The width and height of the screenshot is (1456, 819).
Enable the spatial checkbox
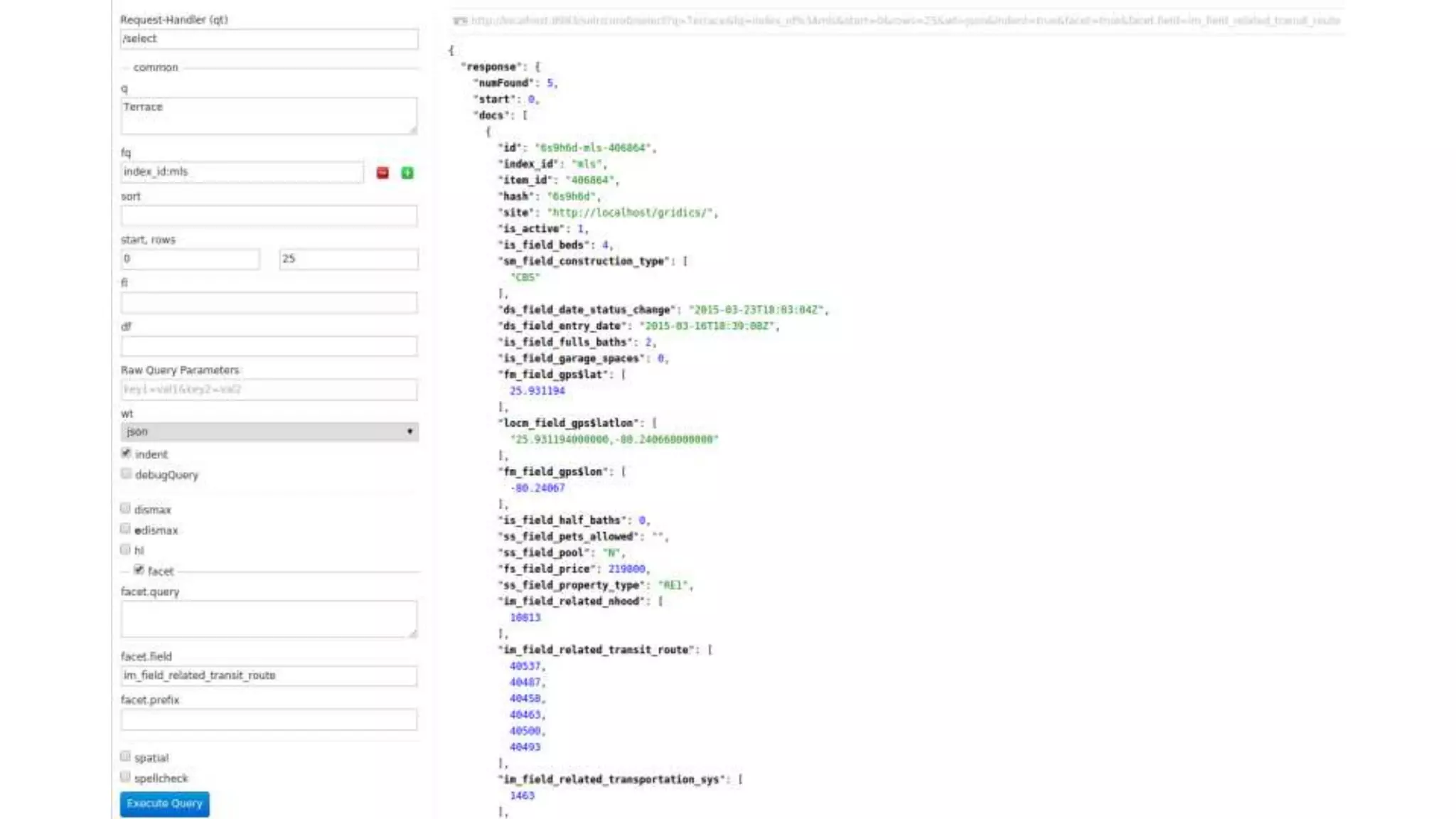[126, 756]
